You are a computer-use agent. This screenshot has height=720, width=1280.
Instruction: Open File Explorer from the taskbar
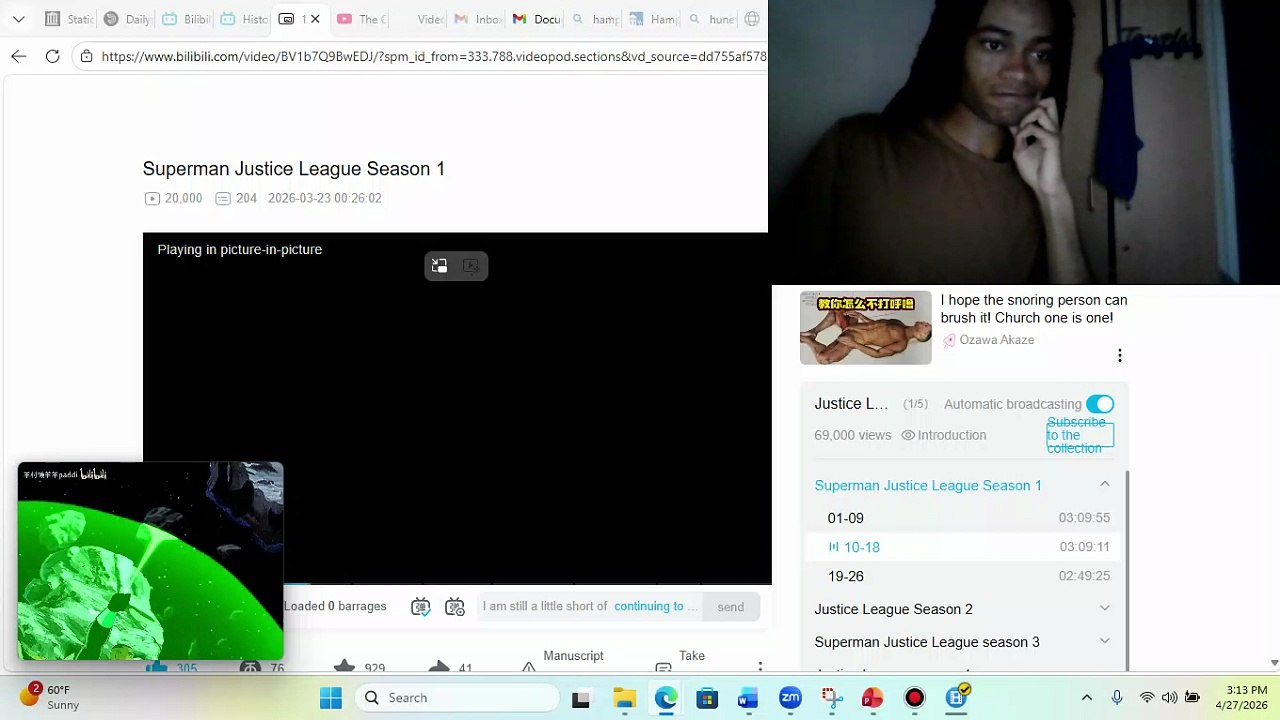(624, 698)
